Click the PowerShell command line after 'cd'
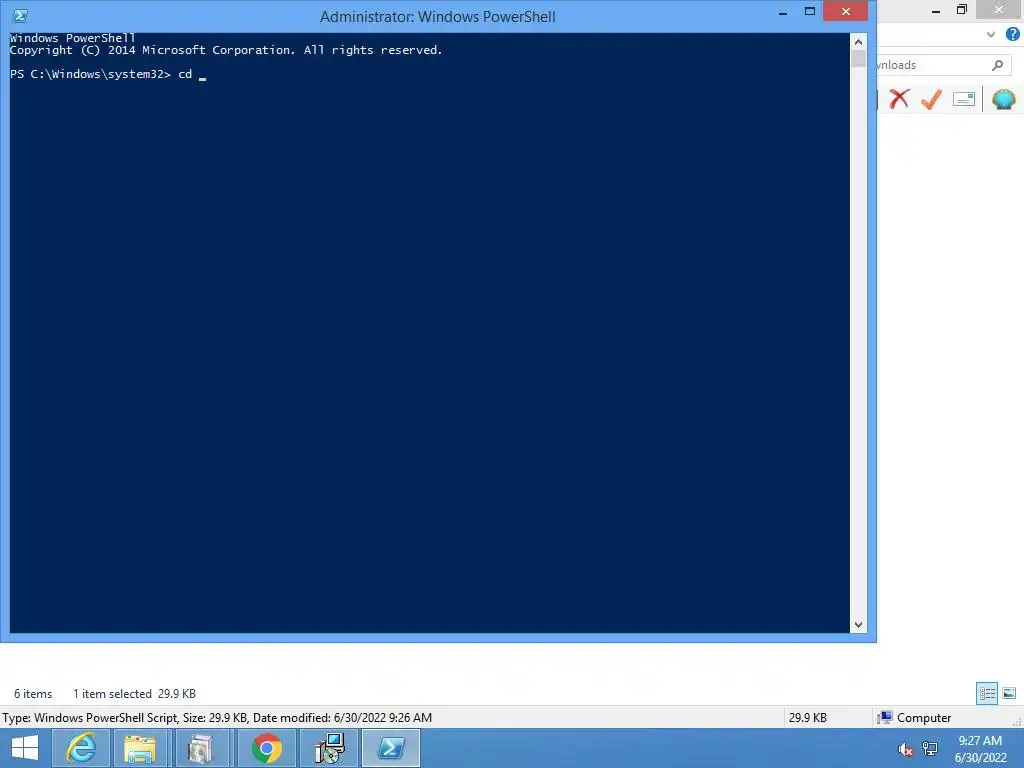Image resolution: width=1024 pixels, height=768 pixels. [202, 74]
